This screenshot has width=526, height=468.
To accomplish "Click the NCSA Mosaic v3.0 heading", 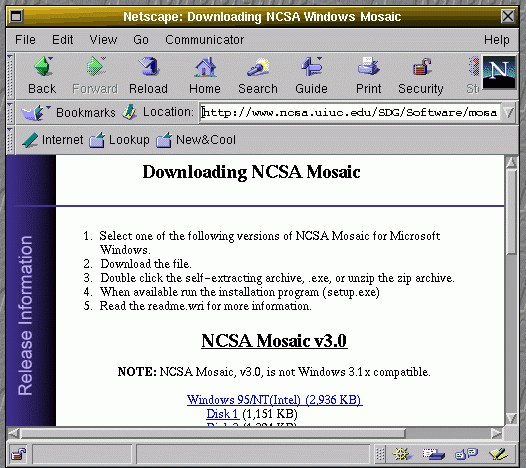I will [274, 341].
